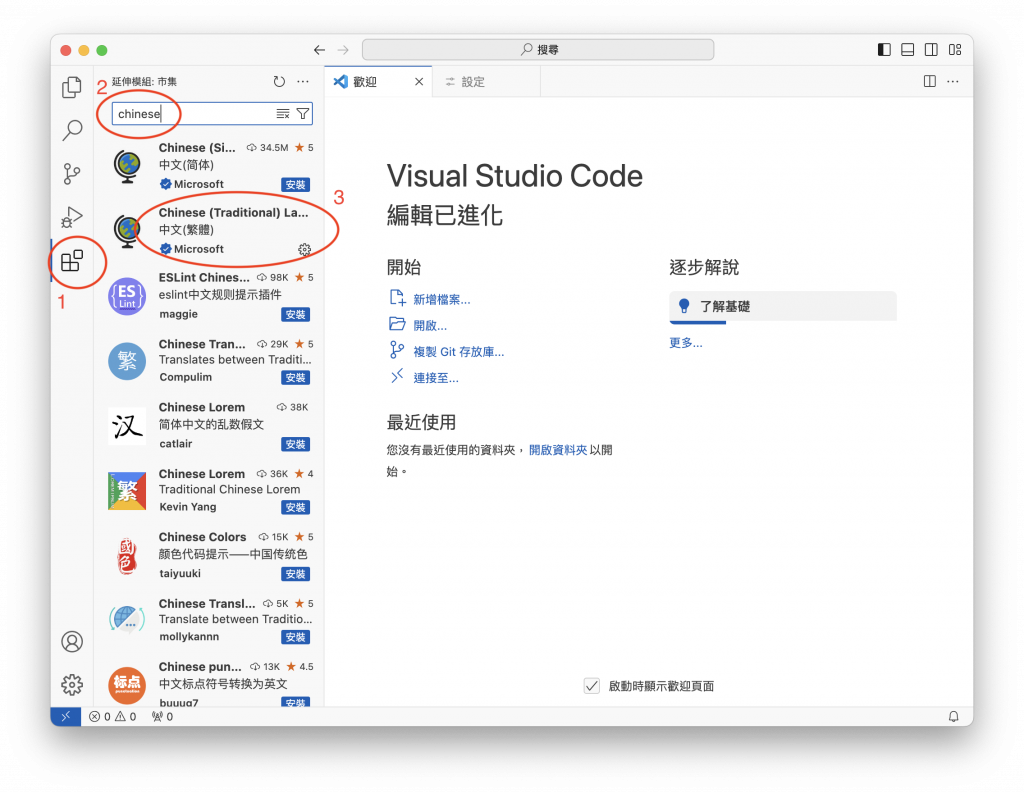This screenshot has height=793, width=1024.
Task: Select Chinese (Traditional) Language Pack entry
Action: coord(210,231)
